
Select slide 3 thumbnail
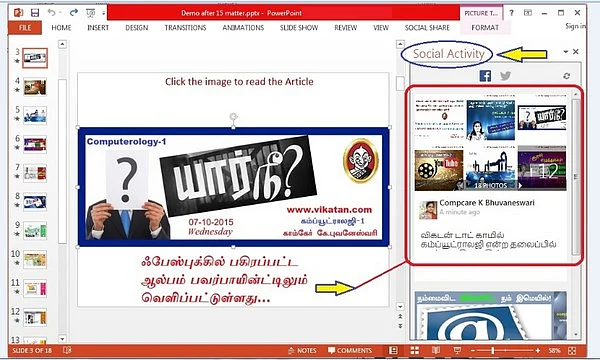click(x=35, y=58)
